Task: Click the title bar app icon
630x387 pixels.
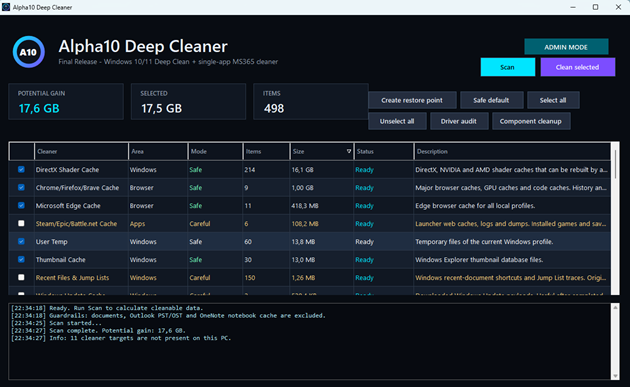Action: point(6,7)
